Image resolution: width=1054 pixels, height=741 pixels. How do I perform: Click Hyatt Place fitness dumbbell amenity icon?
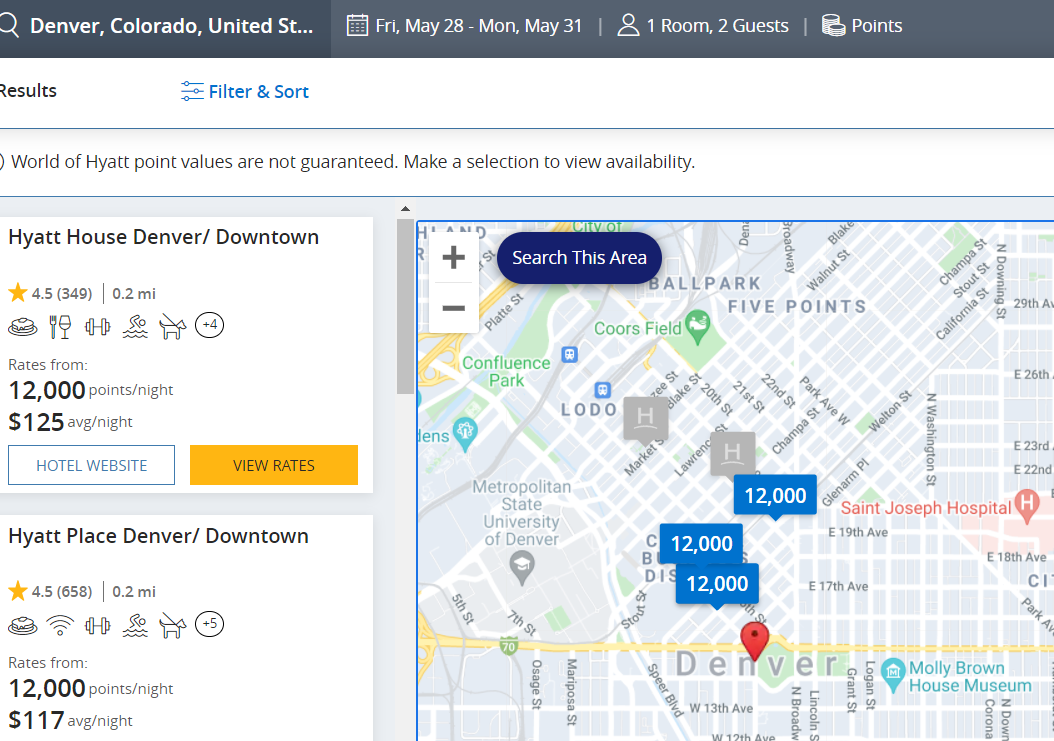coord(97,625)
